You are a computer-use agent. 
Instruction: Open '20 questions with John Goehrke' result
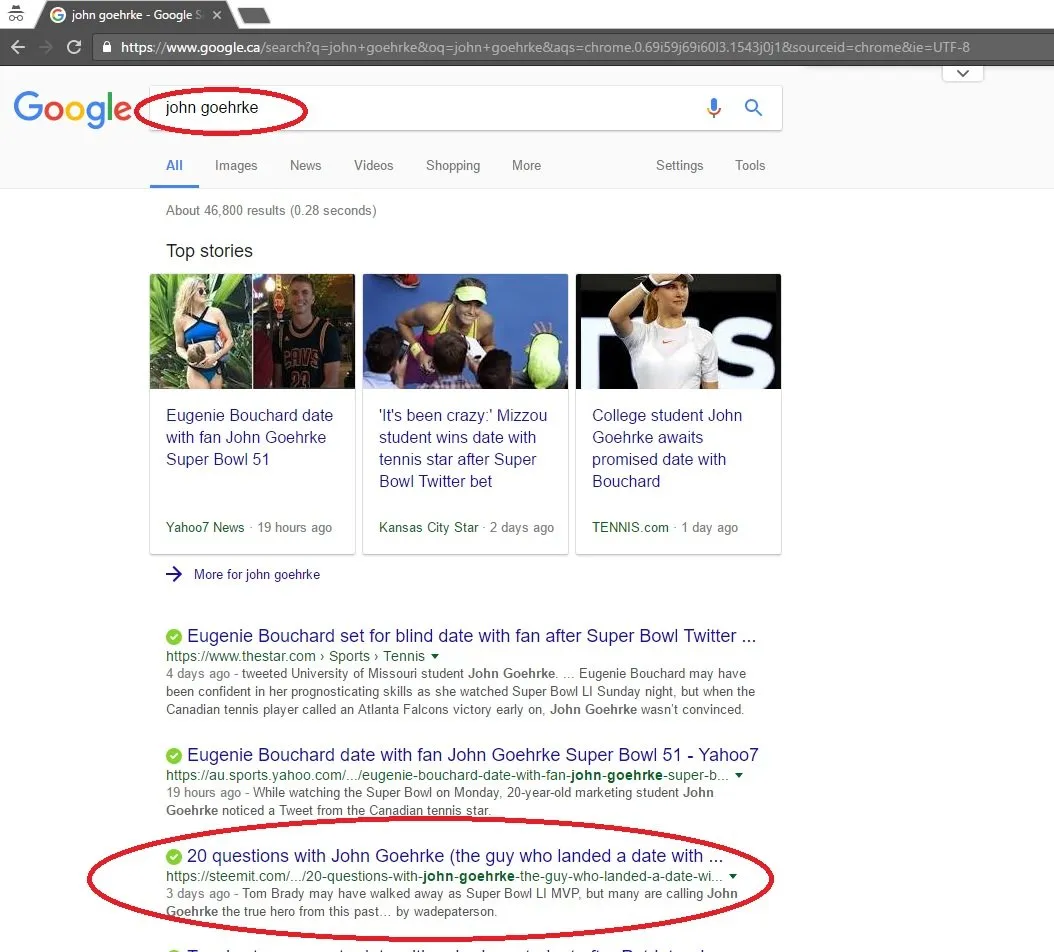455,856
